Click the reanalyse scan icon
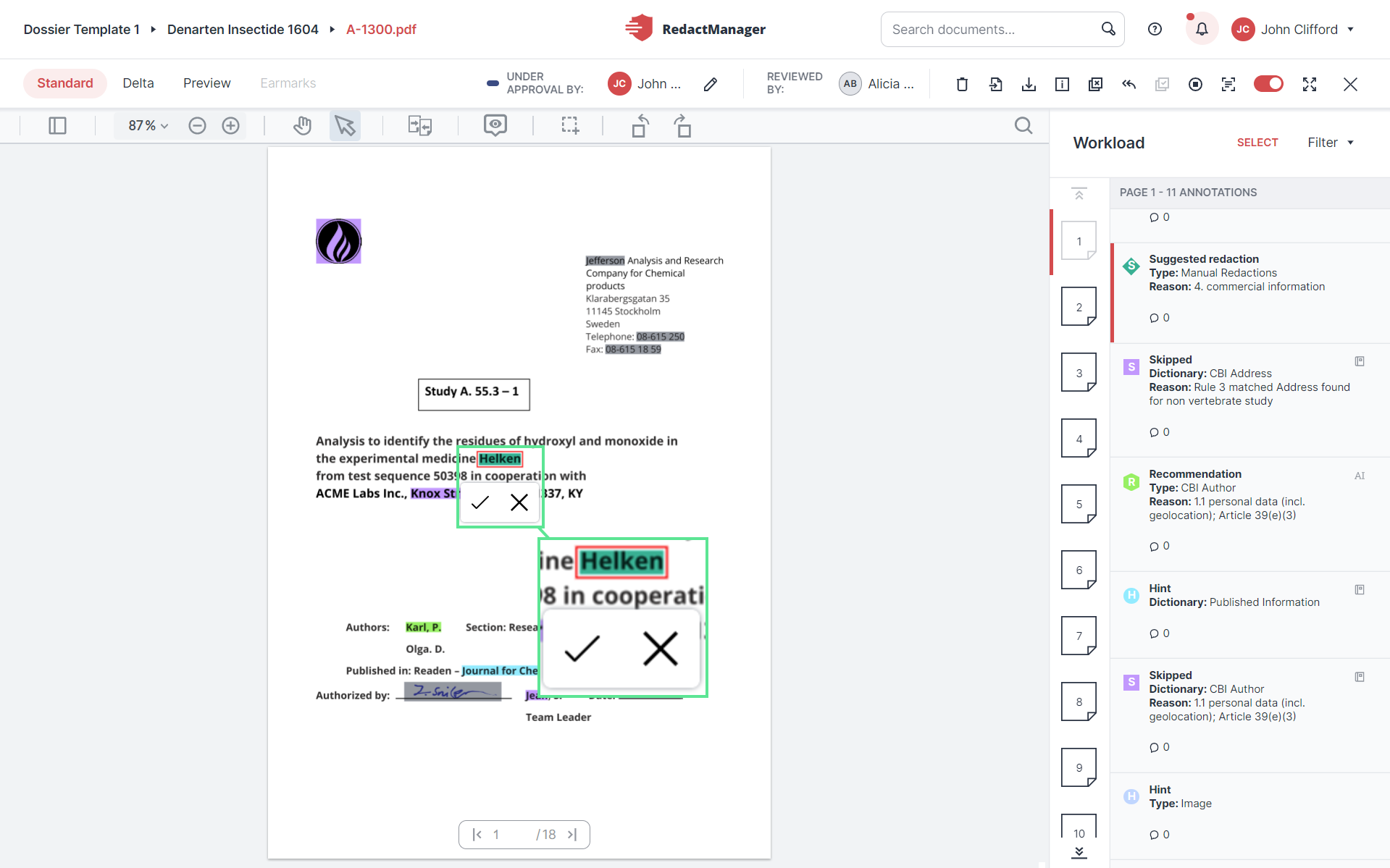Screen dimensions: 1390x868 pos(1228,84)
